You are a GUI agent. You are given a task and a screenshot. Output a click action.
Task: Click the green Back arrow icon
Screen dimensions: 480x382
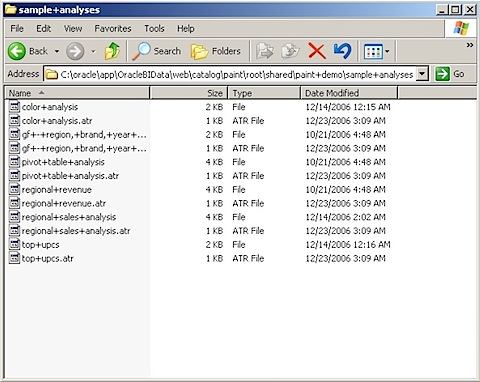16,51
